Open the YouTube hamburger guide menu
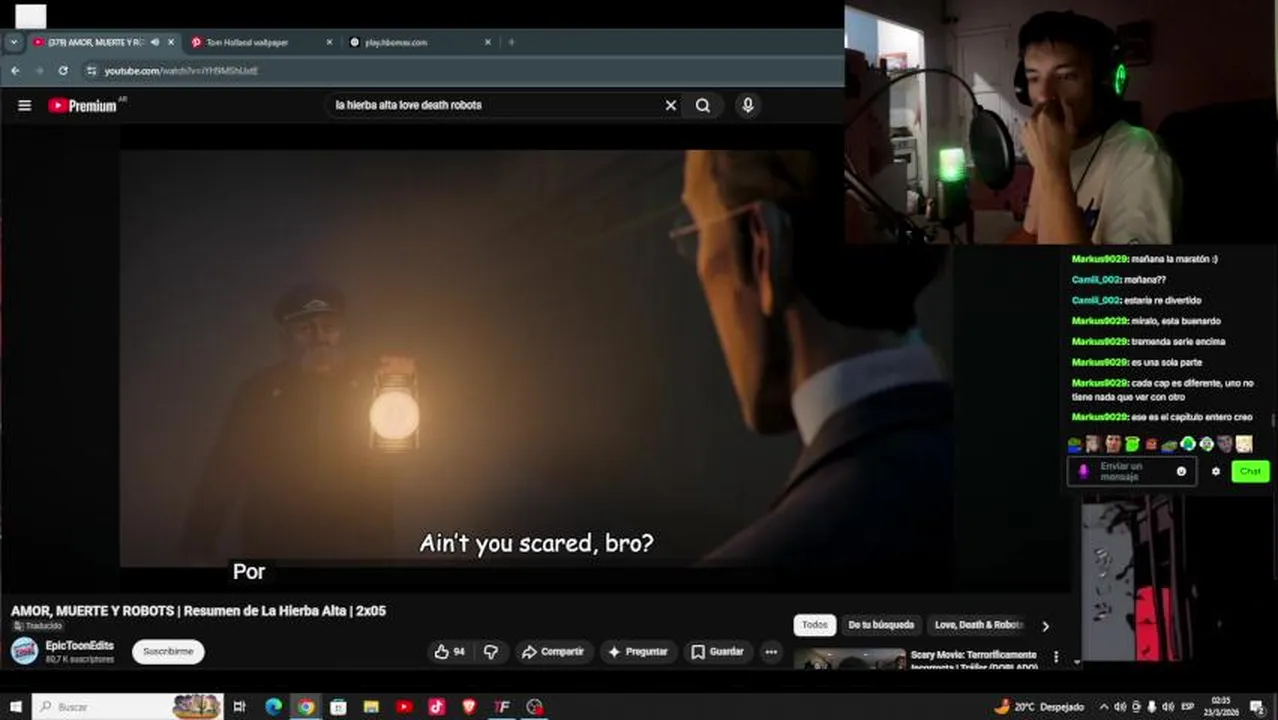Screen dimensions: 1278x720 click(x=24, y=105)
